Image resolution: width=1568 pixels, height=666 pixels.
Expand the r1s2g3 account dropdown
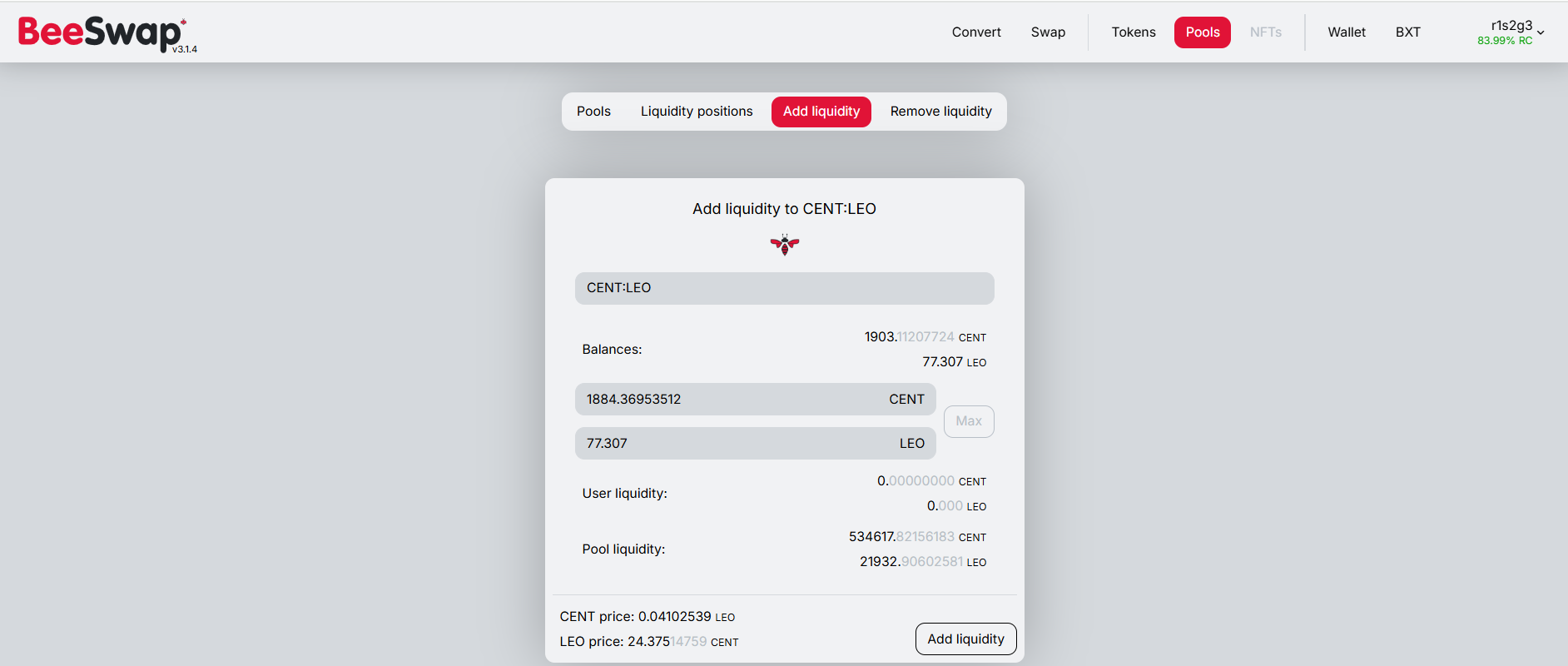coord(1511,32)
